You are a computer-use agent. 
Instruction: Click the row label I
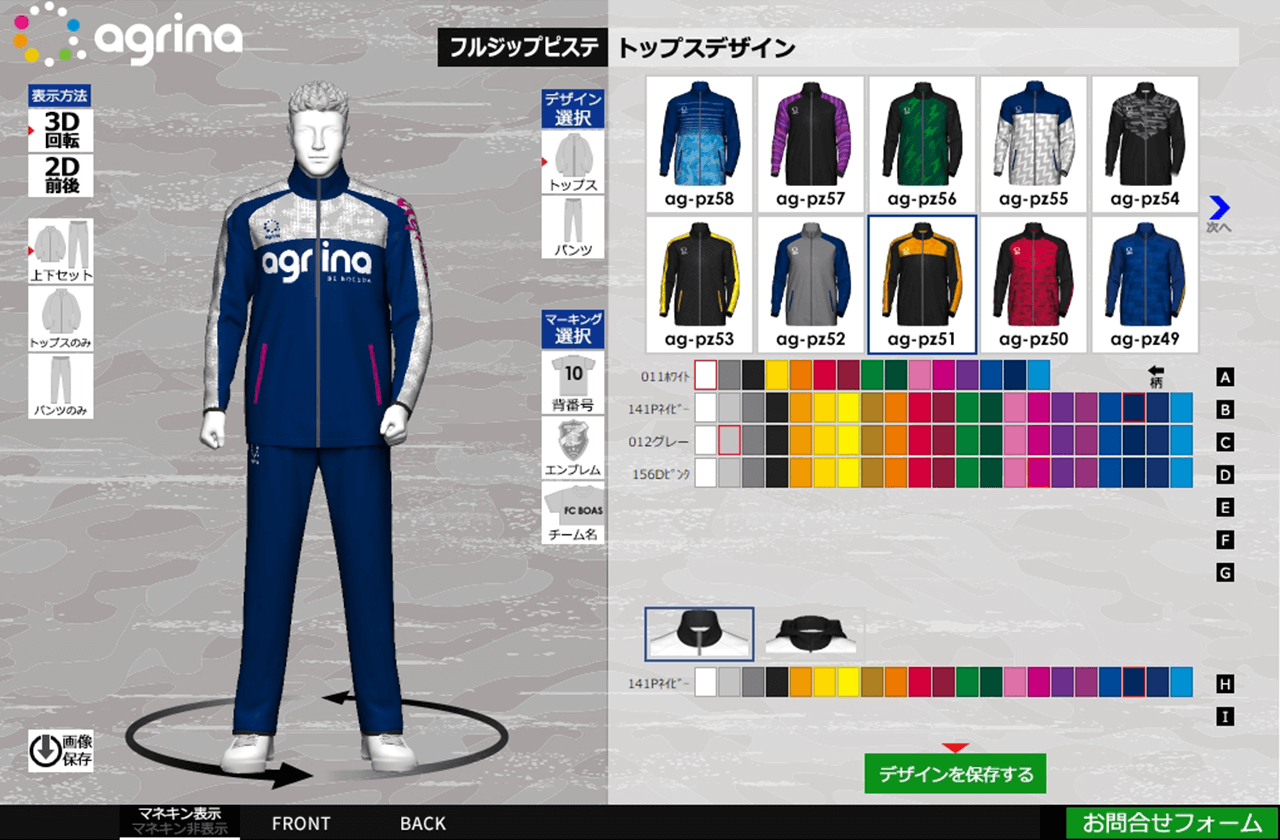pyautogui.click(x=1226, y=716)
